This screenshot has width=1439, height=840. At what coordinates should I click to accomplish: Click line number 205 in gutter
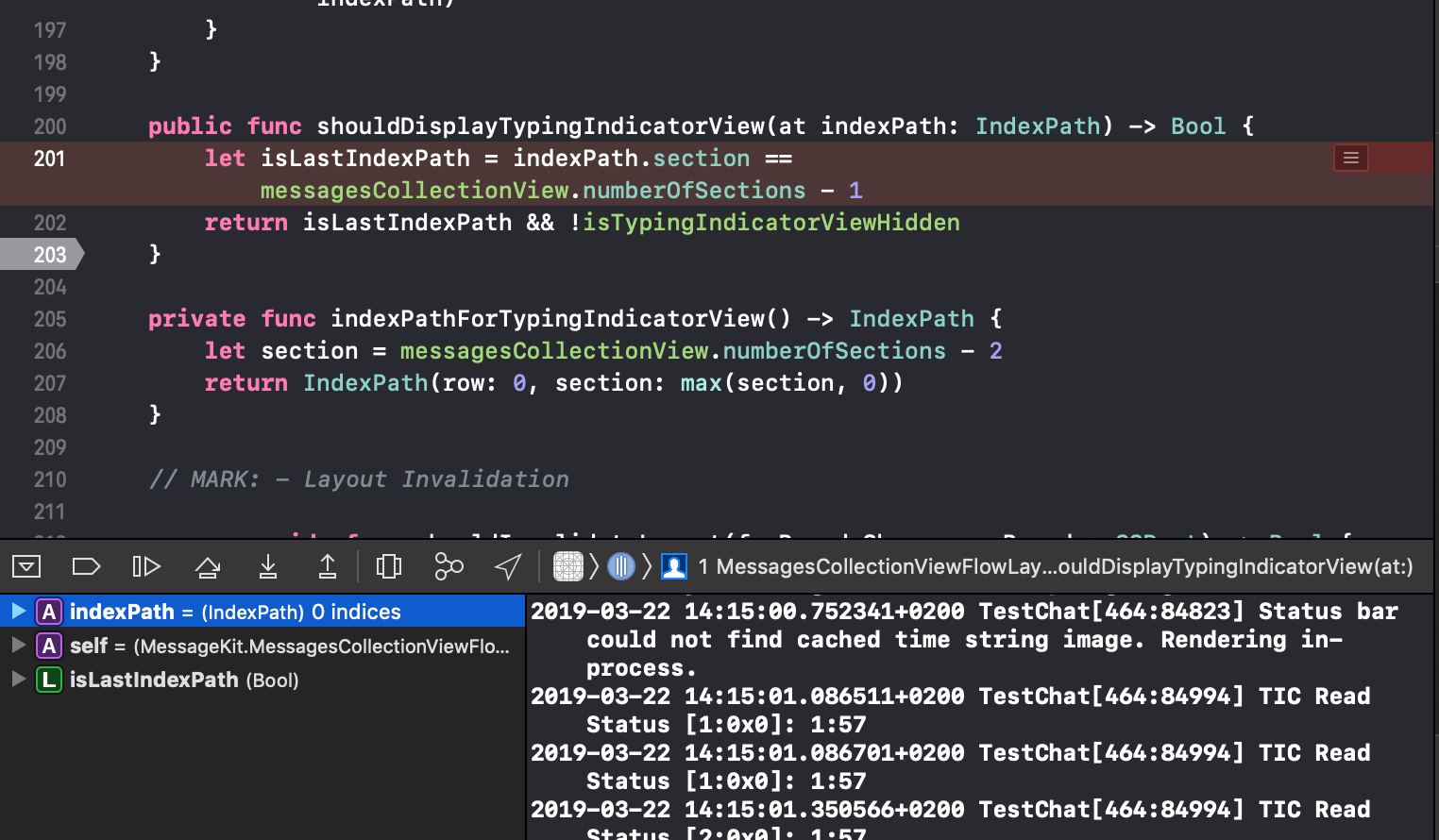tap(49, 319)
